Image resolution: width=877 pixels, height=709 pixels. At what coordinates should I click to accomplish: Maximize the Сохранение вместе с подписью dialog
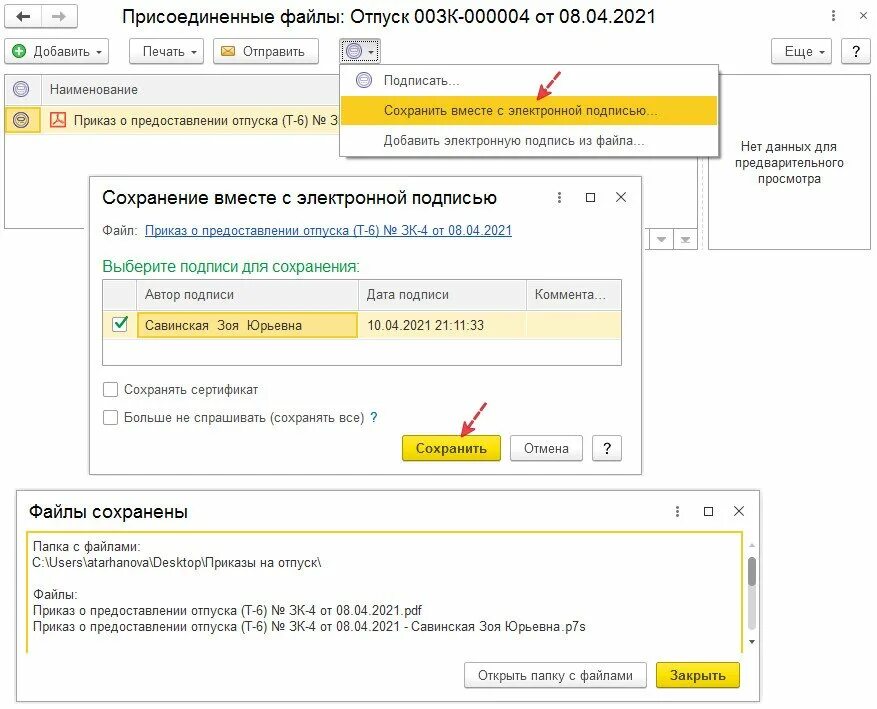[x=590, y=197]
